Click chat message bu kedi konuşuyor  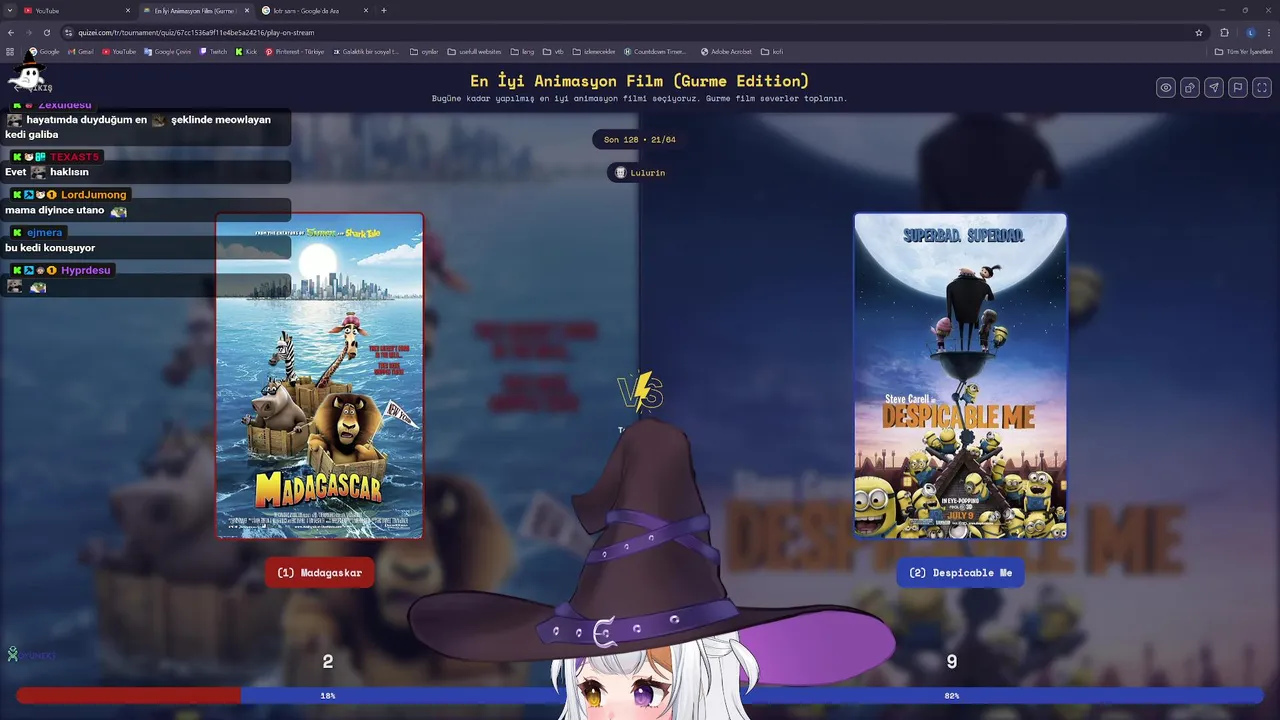pyautogui.click(x=50, y=248)
